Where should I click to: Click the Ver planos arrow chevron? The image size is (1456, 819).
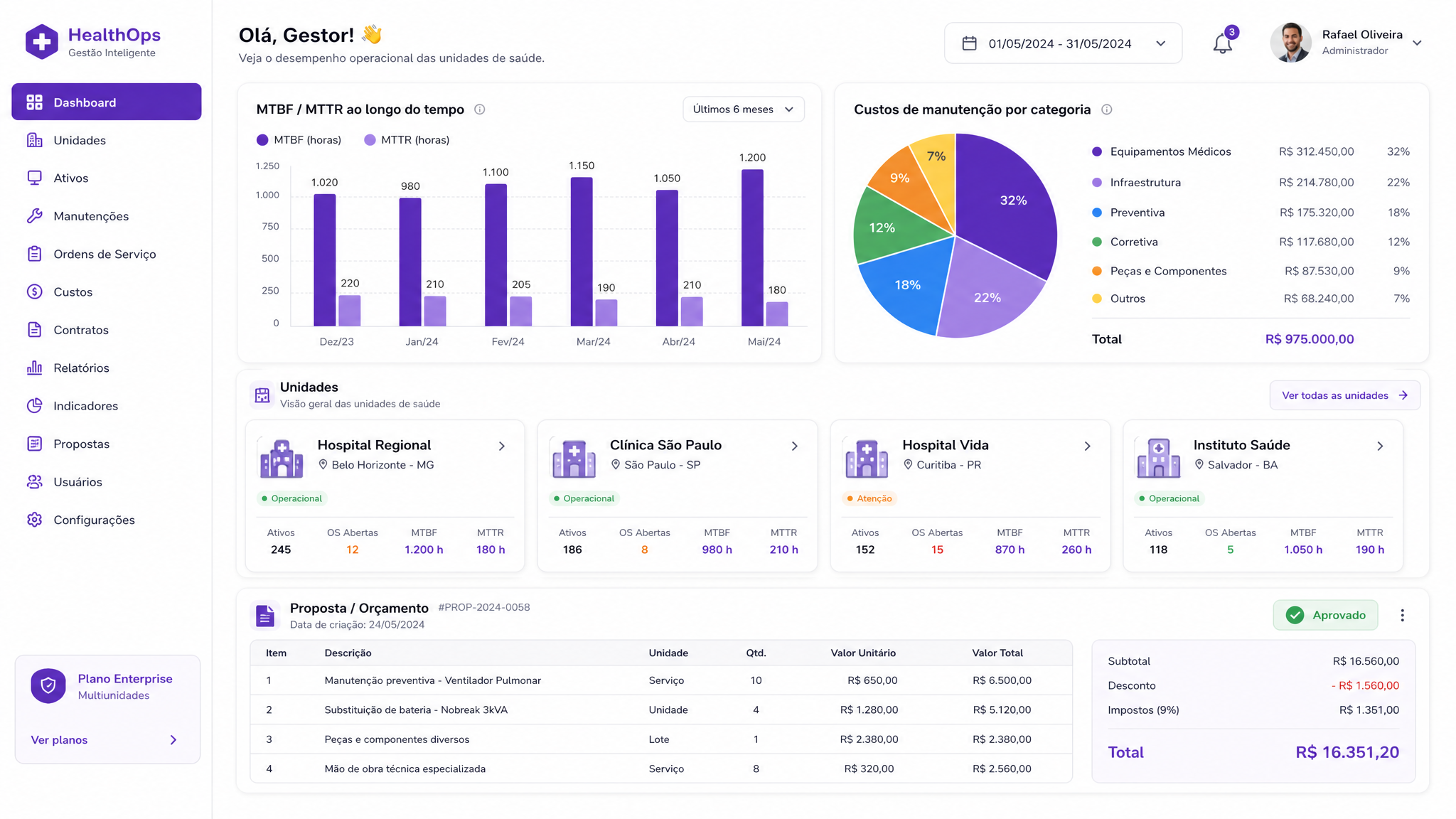tap(173, 740)
